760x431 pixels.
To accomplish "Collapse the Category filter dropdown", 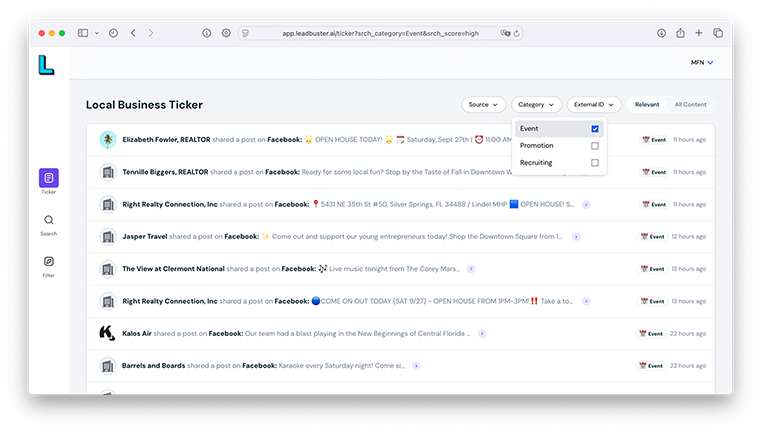I will 536,105.
